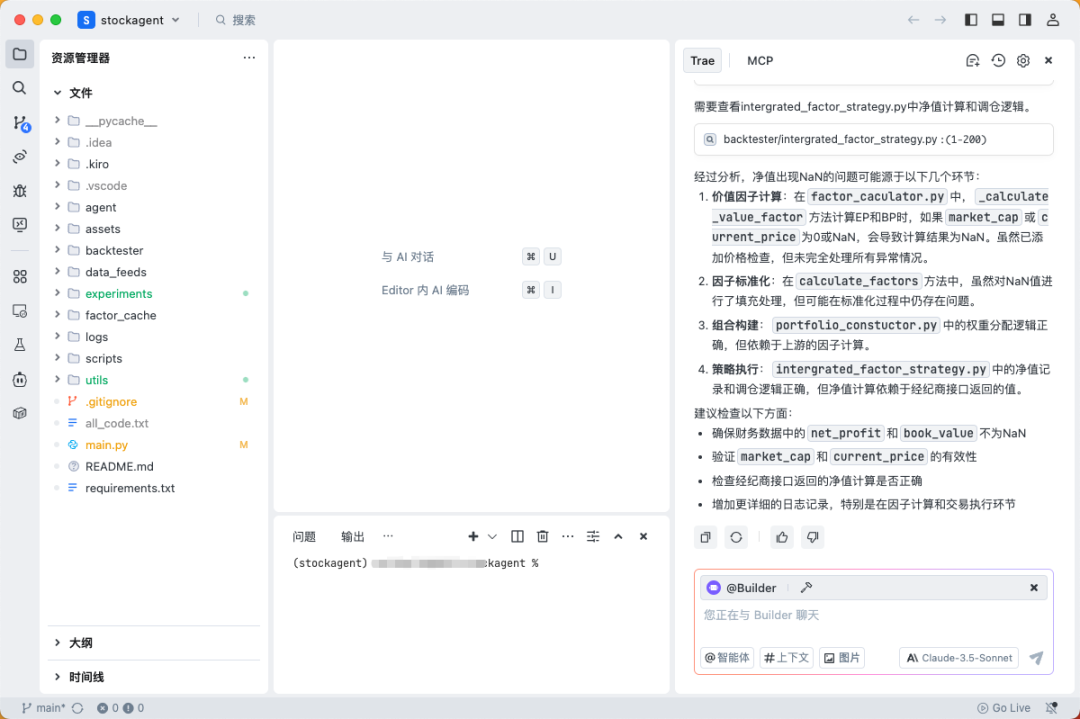Close the terminal panel
Viewport: 1080px width, 719px height.
coord(643,536)
